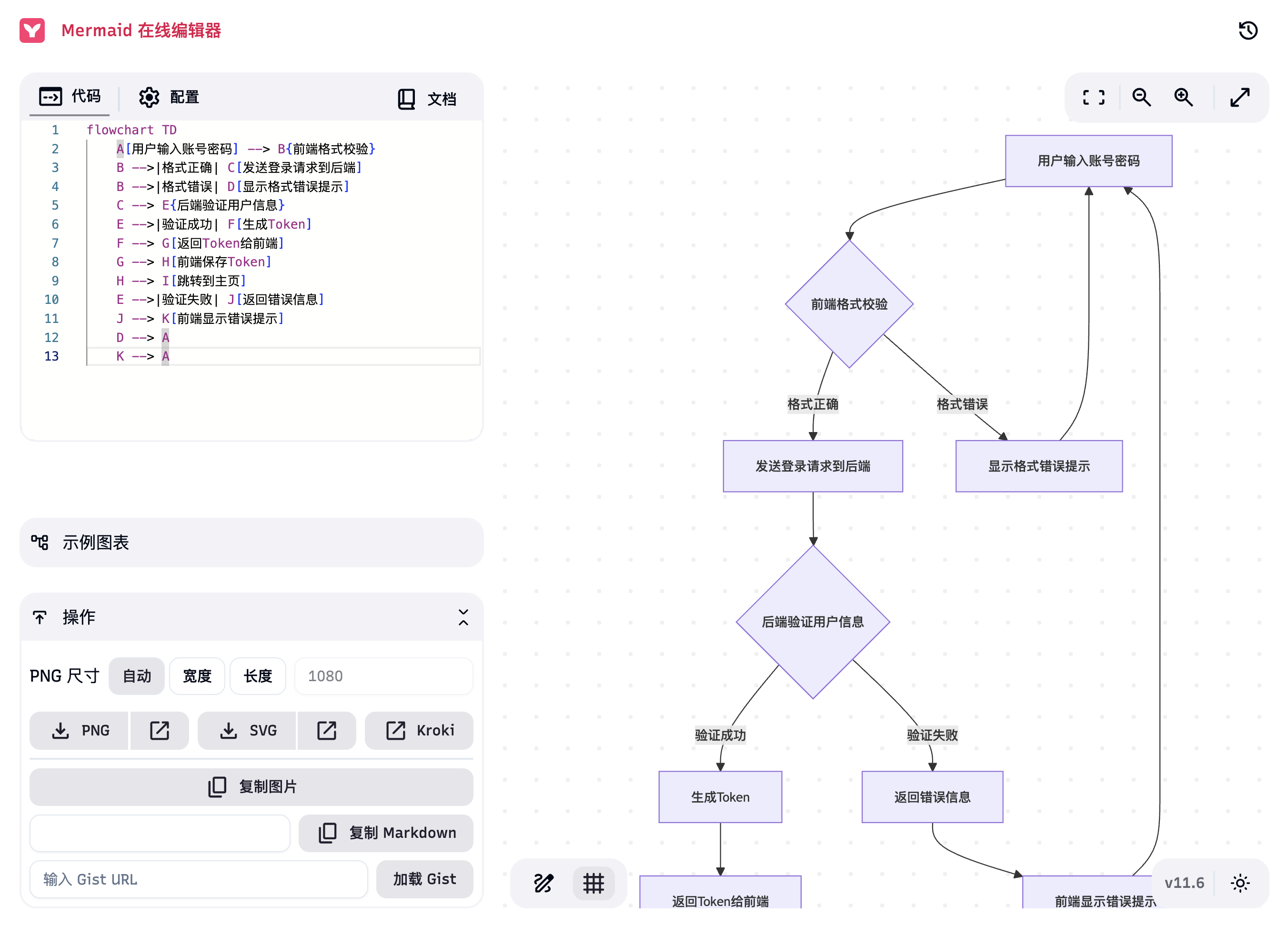
Task: Toggle the grid background button
Action: 594,883
